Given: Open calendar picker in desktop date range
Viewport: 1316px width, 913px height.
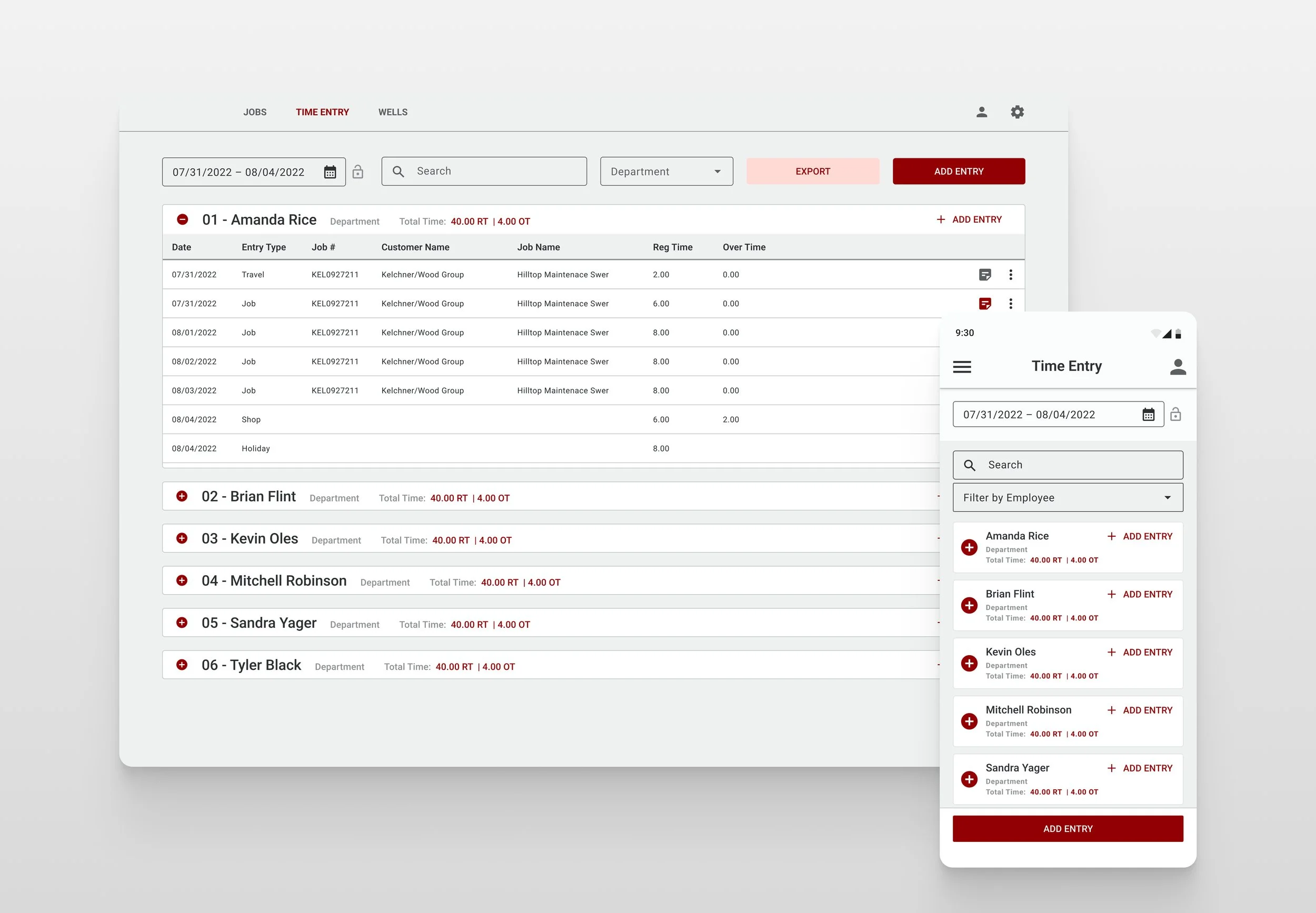Looking at the screenshot, I should pos(330,172).
